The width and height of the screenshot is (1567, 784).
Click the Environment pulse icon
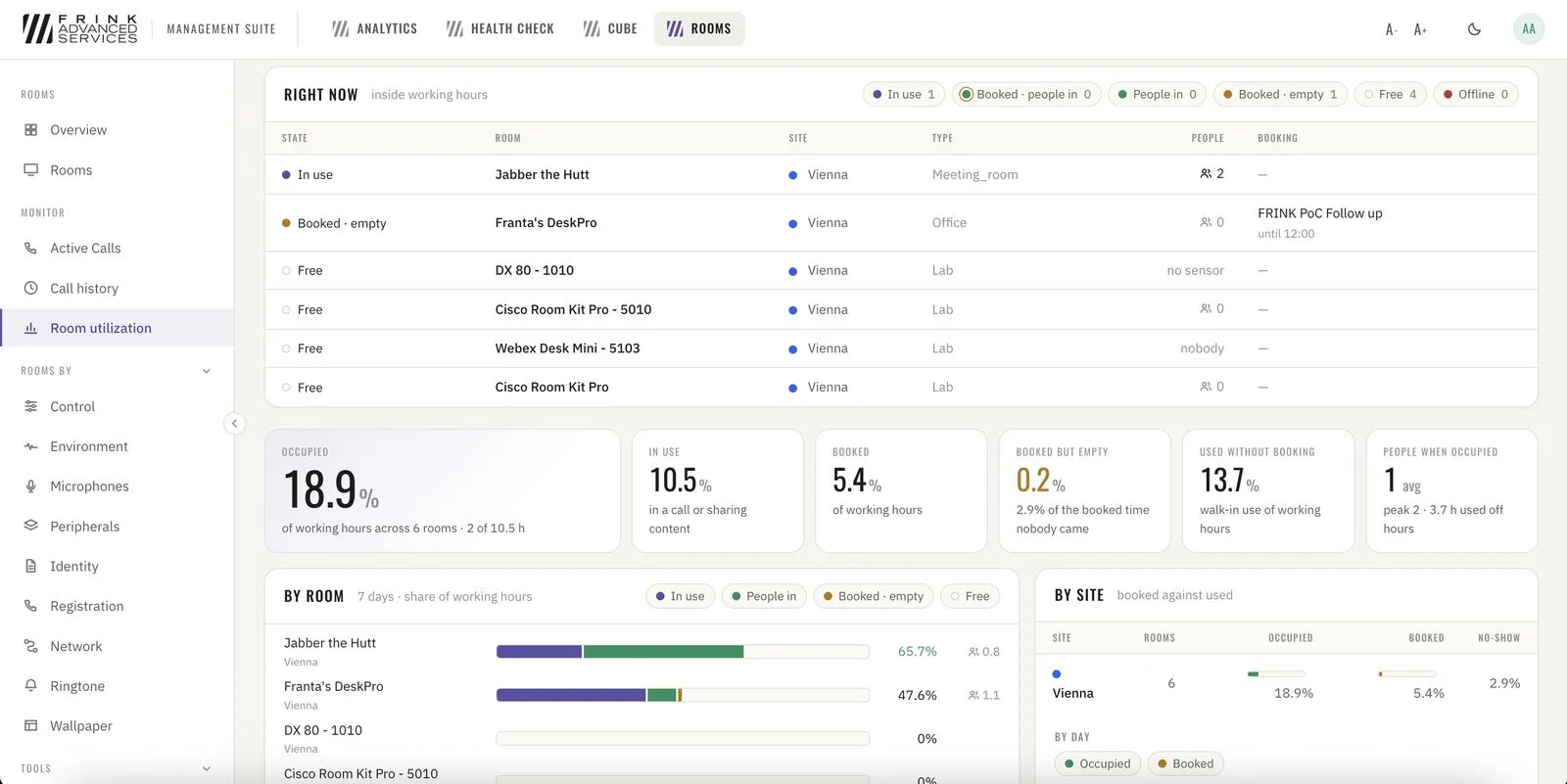click(30, 447)
